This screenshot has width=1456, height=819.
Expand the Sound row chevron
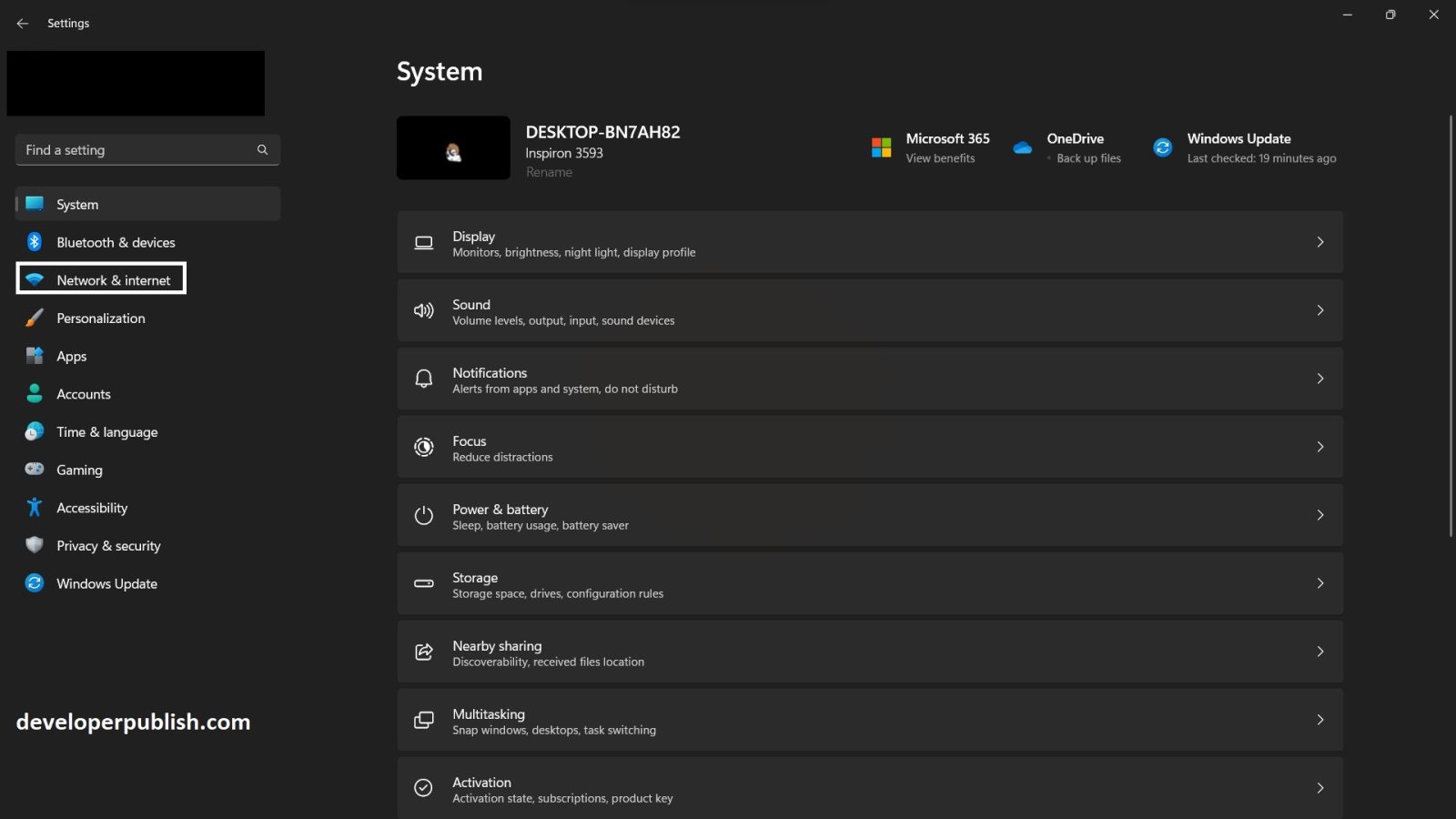point(1320,310)
